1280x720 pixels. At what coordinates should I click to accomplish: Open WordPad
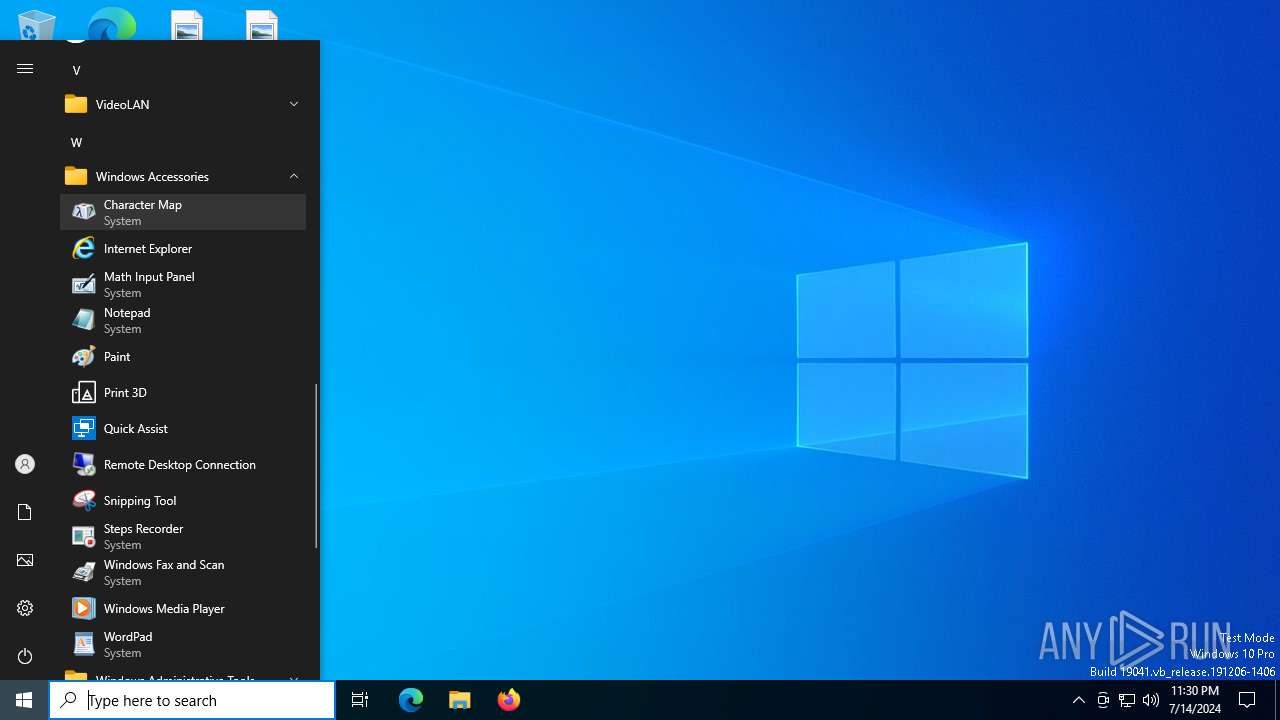pos(183,644)
